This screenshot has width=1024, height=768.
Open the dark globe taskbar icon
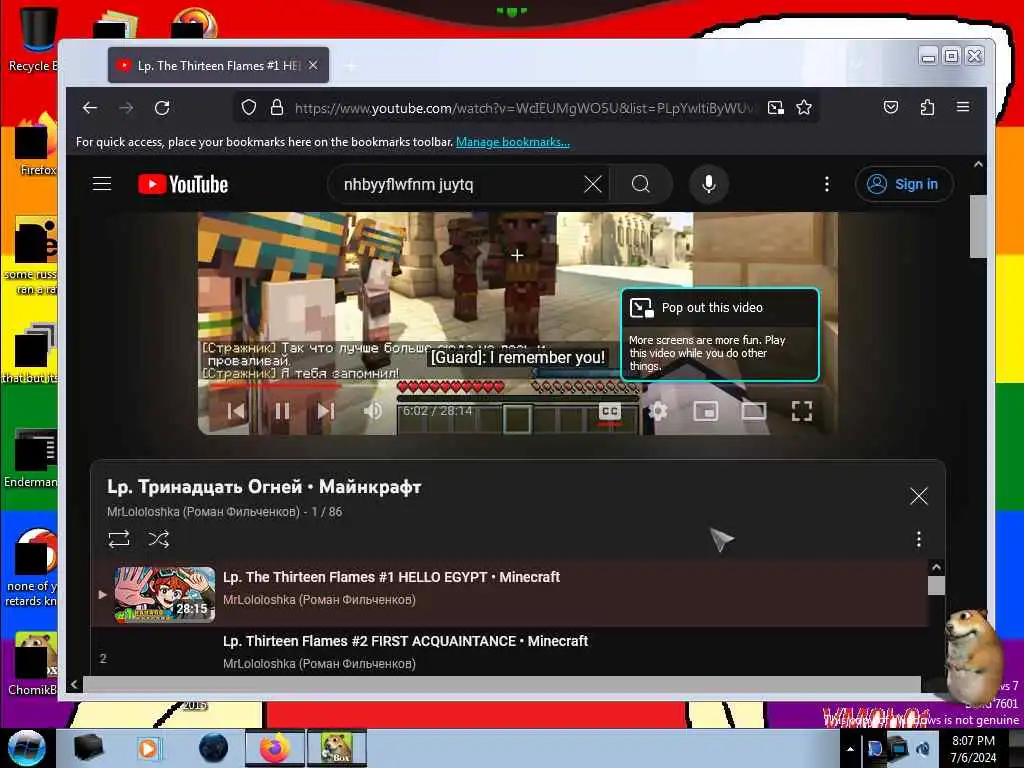coord(214,748)
